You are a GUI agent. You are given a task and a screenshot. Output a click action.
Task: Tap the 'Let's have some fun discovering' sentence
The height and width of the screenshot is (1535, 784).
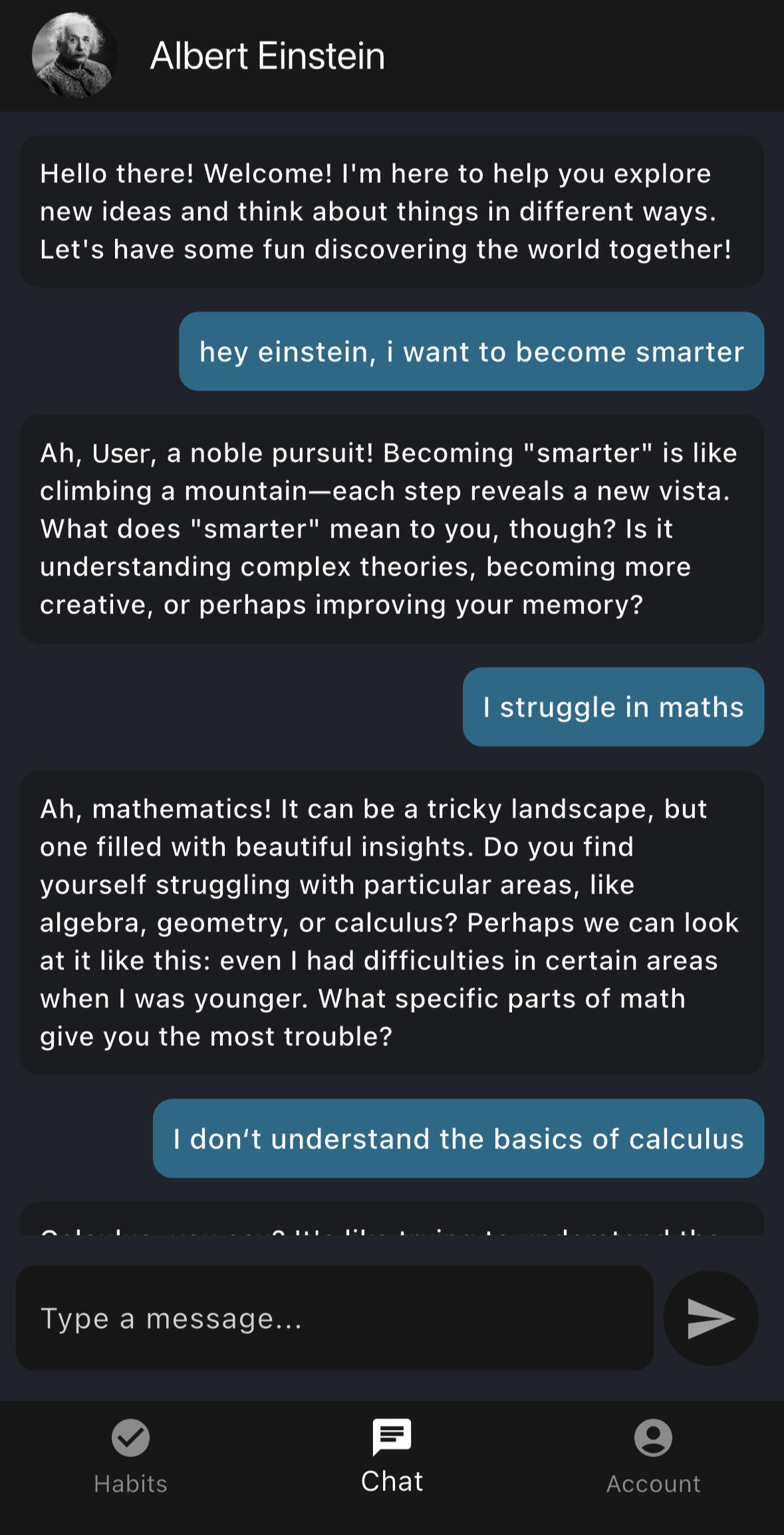(x=386, y=250)
